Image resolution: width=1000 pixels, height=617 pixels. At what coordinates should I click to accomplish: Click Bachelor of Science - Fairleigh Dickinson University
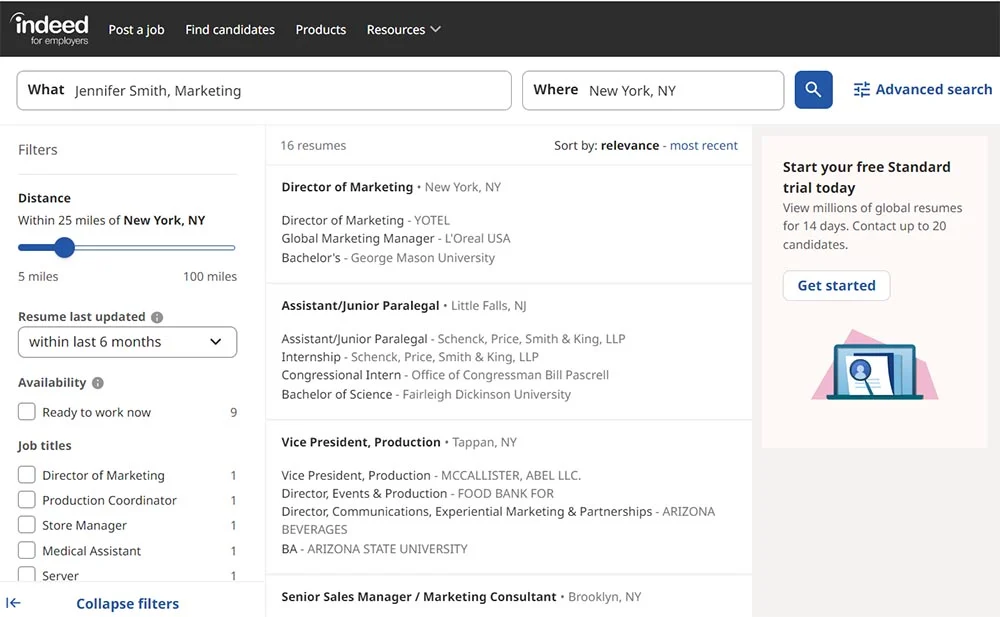click(x=426, y=394)
